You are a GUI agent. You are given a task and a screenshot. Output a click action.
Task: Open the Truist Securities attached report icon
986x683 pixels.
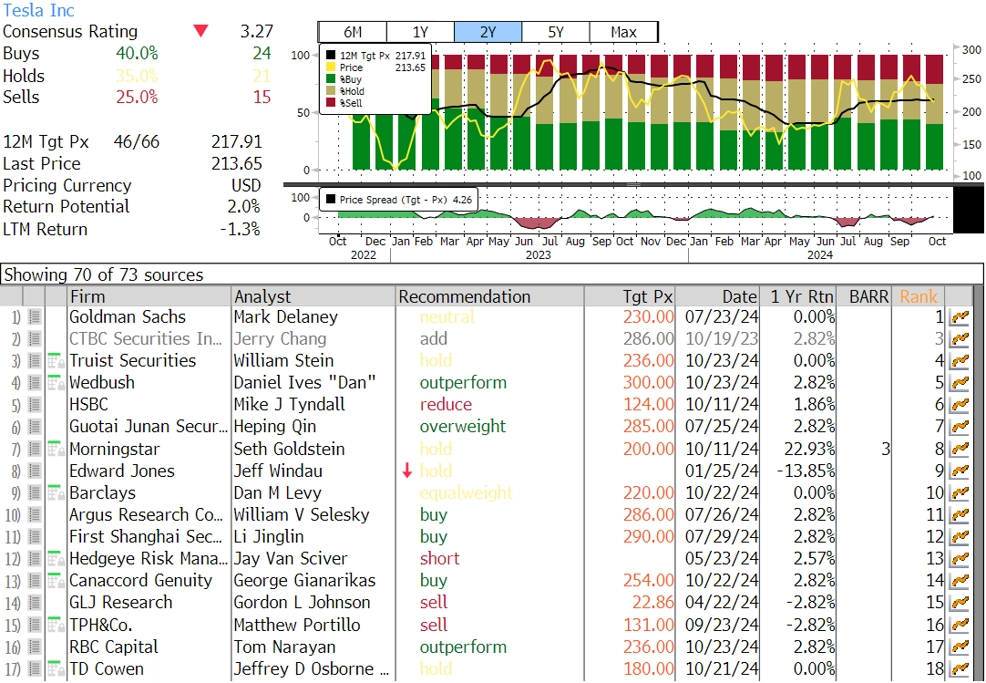56,361
